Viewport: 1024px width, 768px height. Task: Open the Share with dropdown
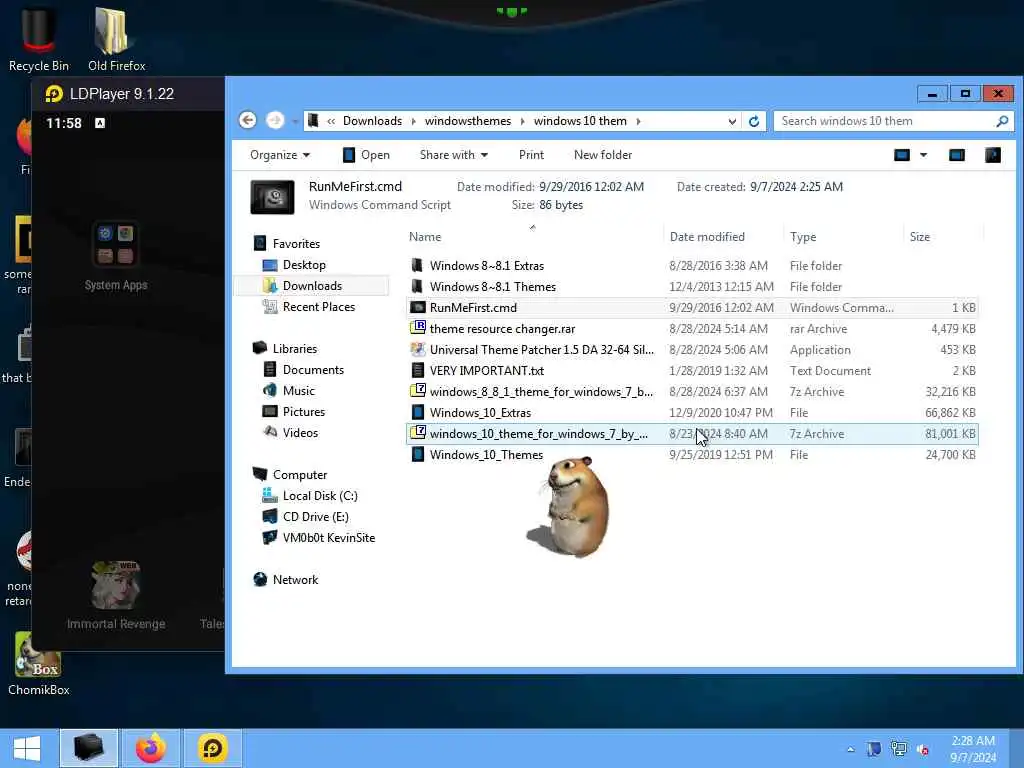pyautogui.click(x=454, y=155)
